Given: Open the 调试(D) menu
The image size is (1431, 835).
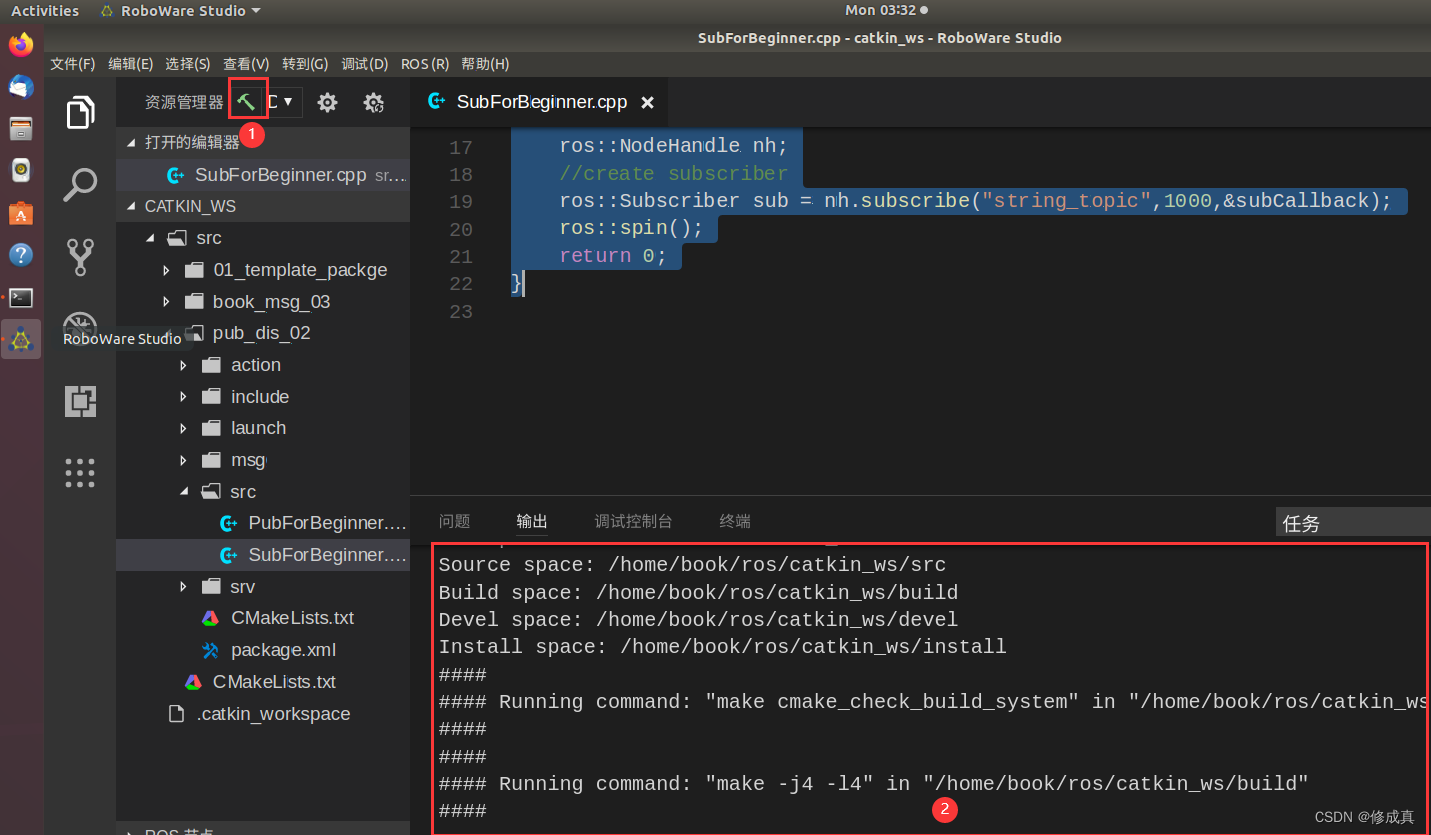Looking at the screenshot, I should click(365, 64).
